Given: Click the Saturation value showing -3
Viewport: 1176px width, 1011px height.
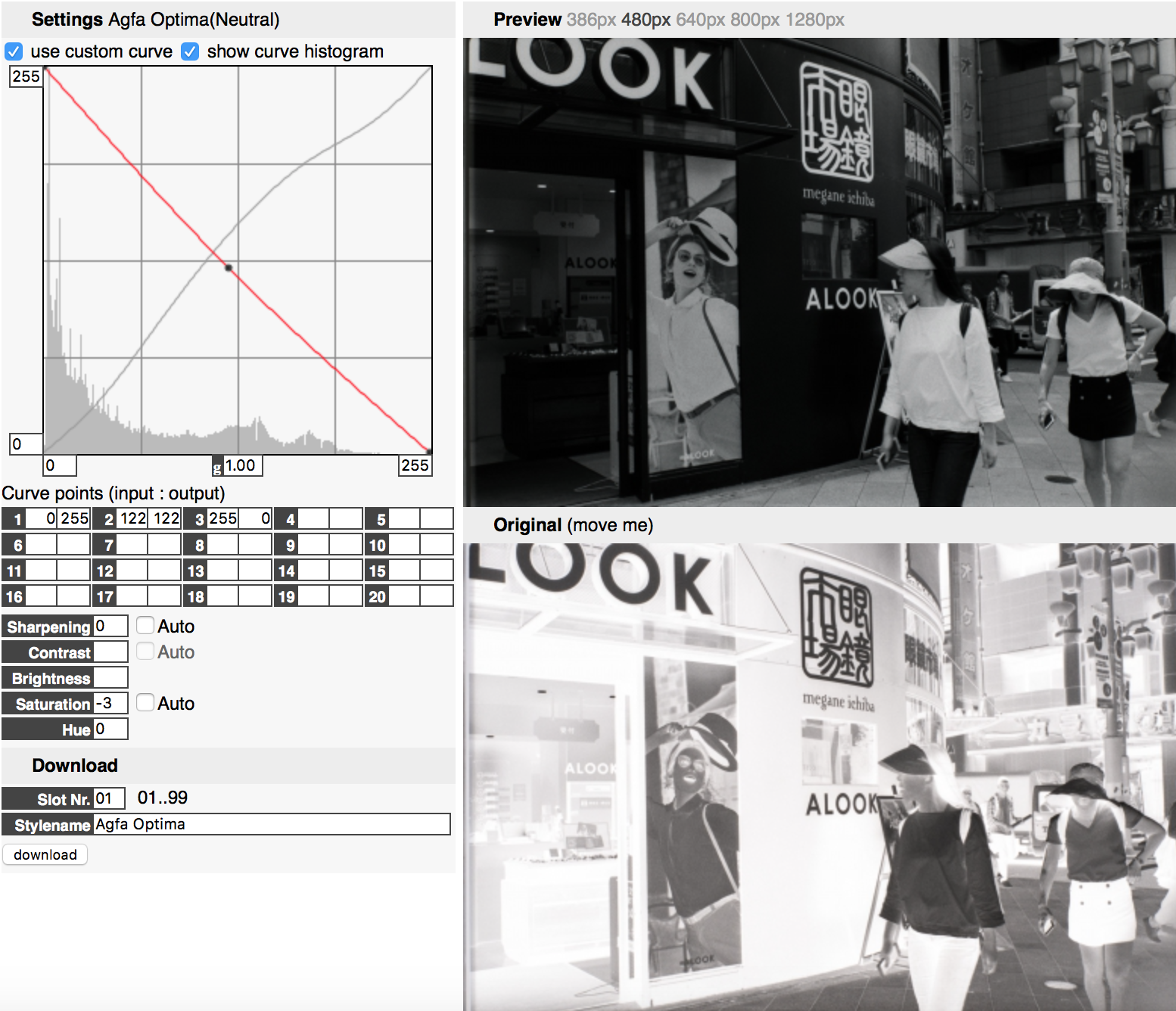Looking at the screenshot, I should coord(110,702).
